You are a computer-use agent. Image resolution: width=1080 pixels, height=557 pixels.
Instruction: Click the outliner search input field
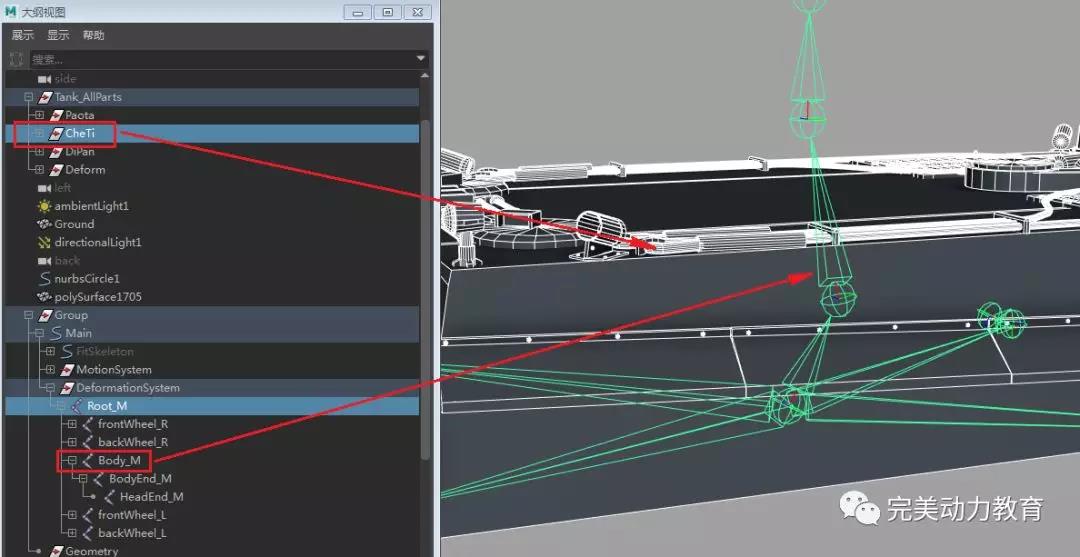220,59
